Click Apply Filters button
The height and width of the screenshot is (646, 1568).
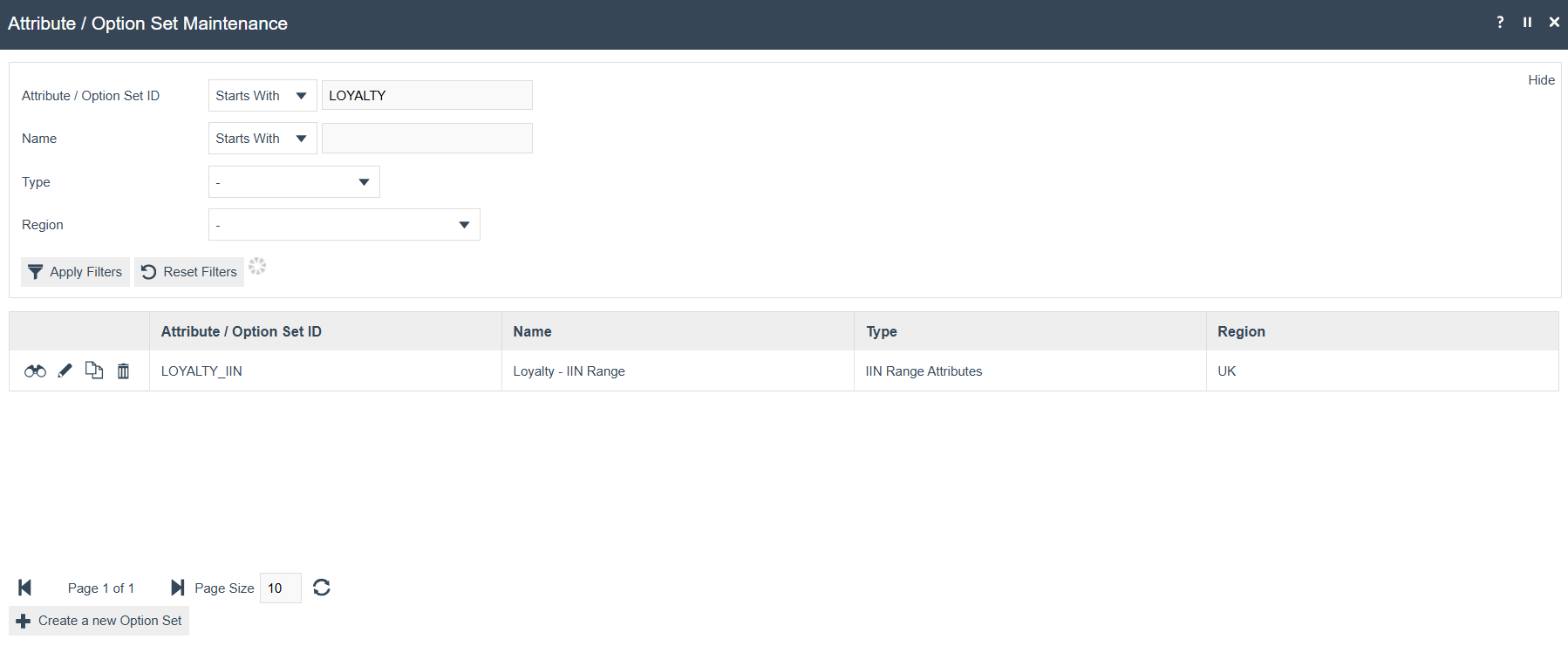tap(75, 272)
